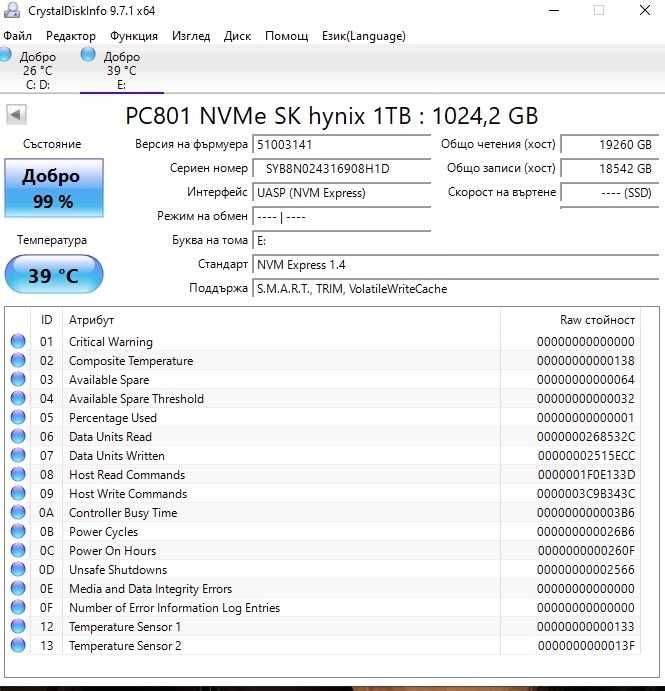Image resolution: width=665 pixels, height=691 pixels.
Task: Click the Режим на обмен transfer mode field
Action: tap(342, 217)
